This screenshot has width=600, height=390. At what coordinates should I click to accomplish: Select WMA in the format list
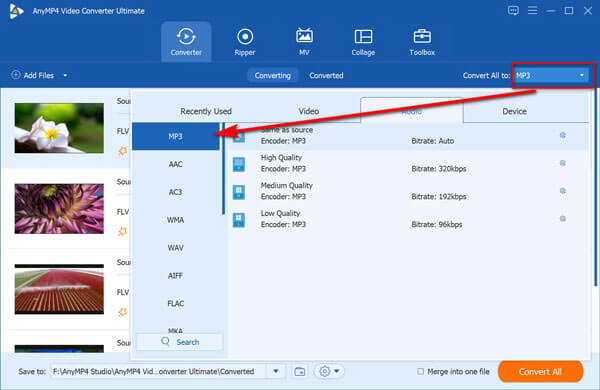click(x=176, y=220)
